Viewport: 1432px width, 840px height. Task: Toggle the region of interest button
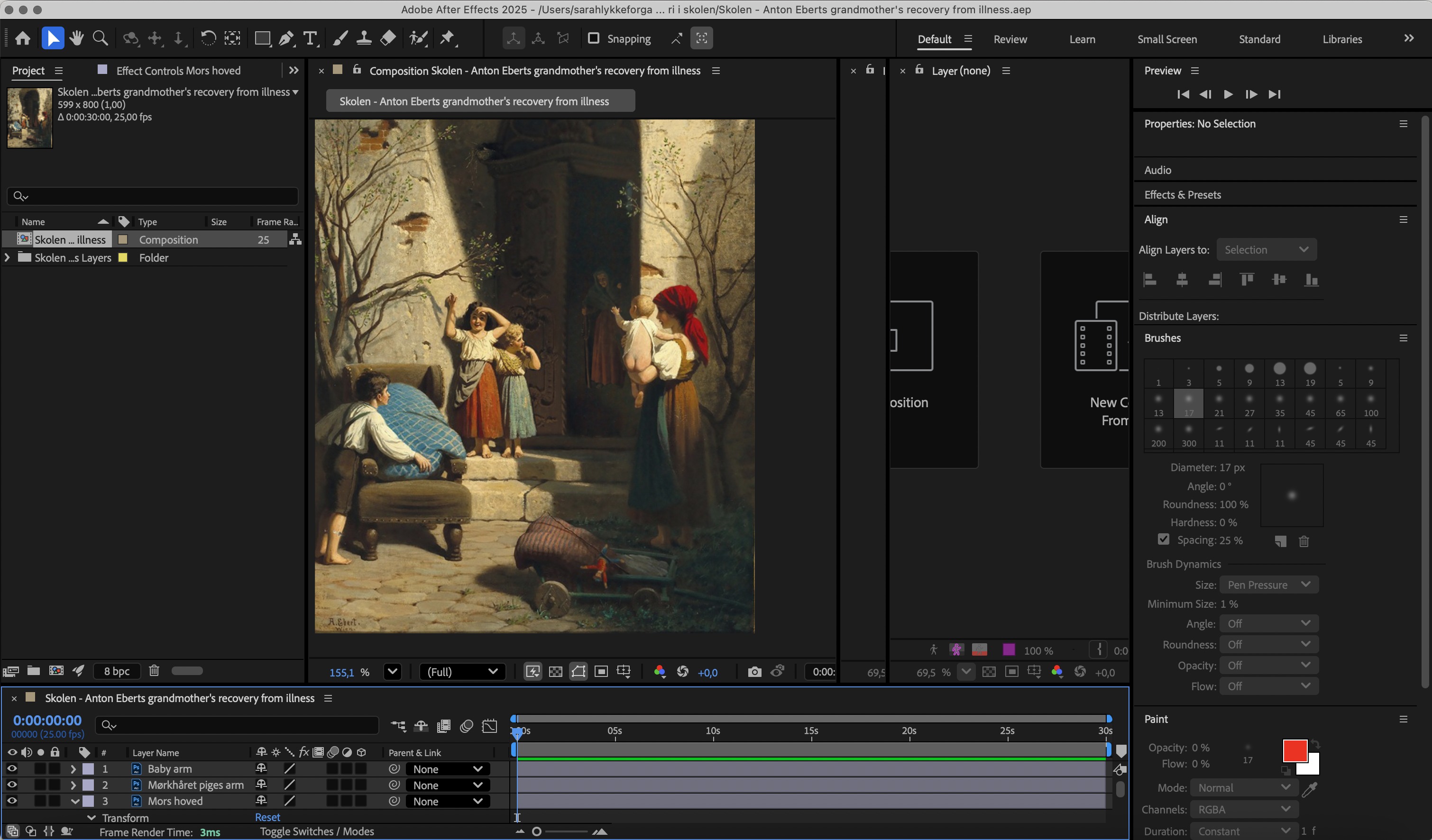(601, 672)
